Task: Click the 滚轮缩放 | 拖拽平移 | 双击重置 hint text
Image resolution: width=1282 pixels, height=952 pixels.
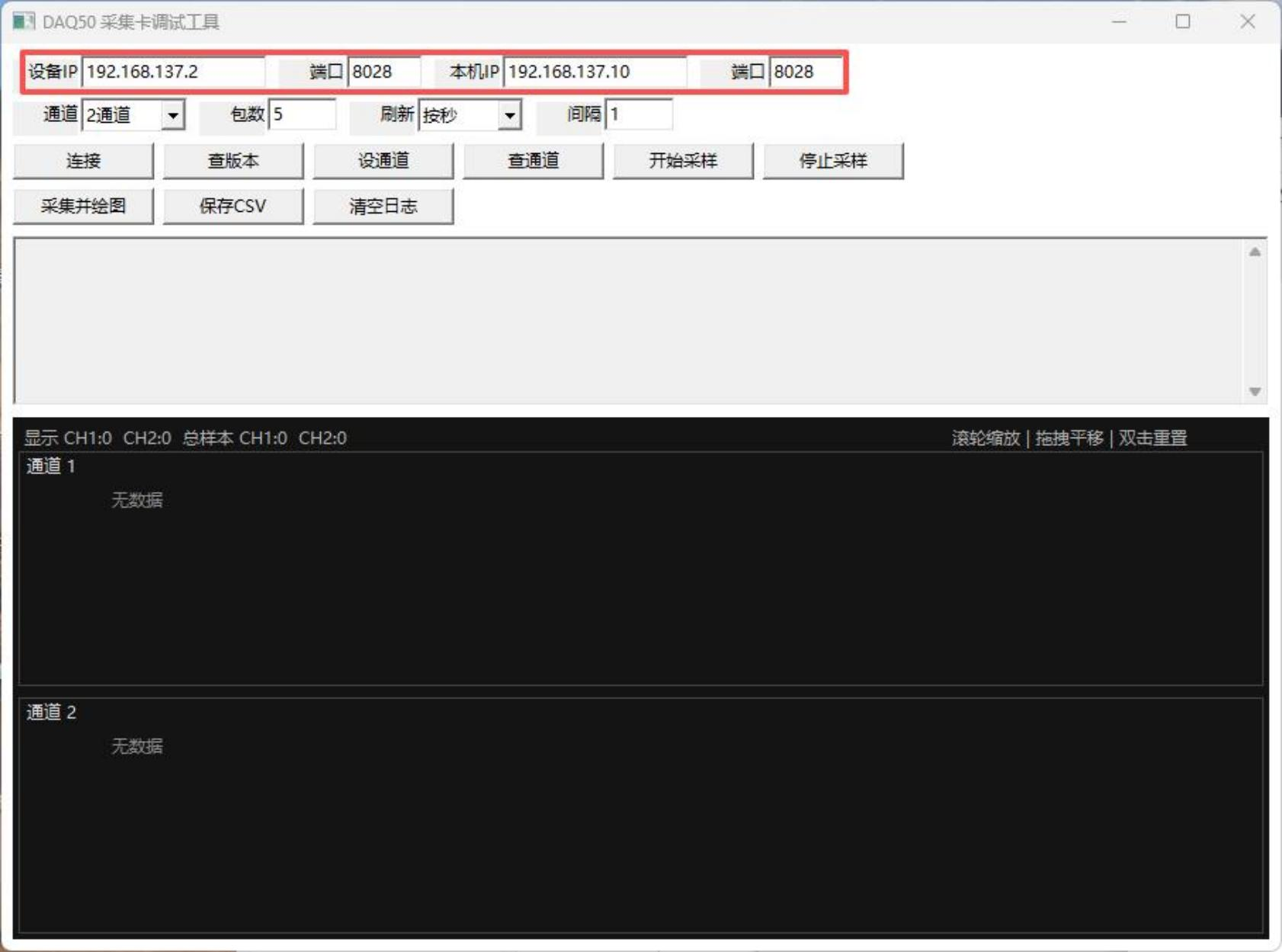Action: coord(1069,438)
